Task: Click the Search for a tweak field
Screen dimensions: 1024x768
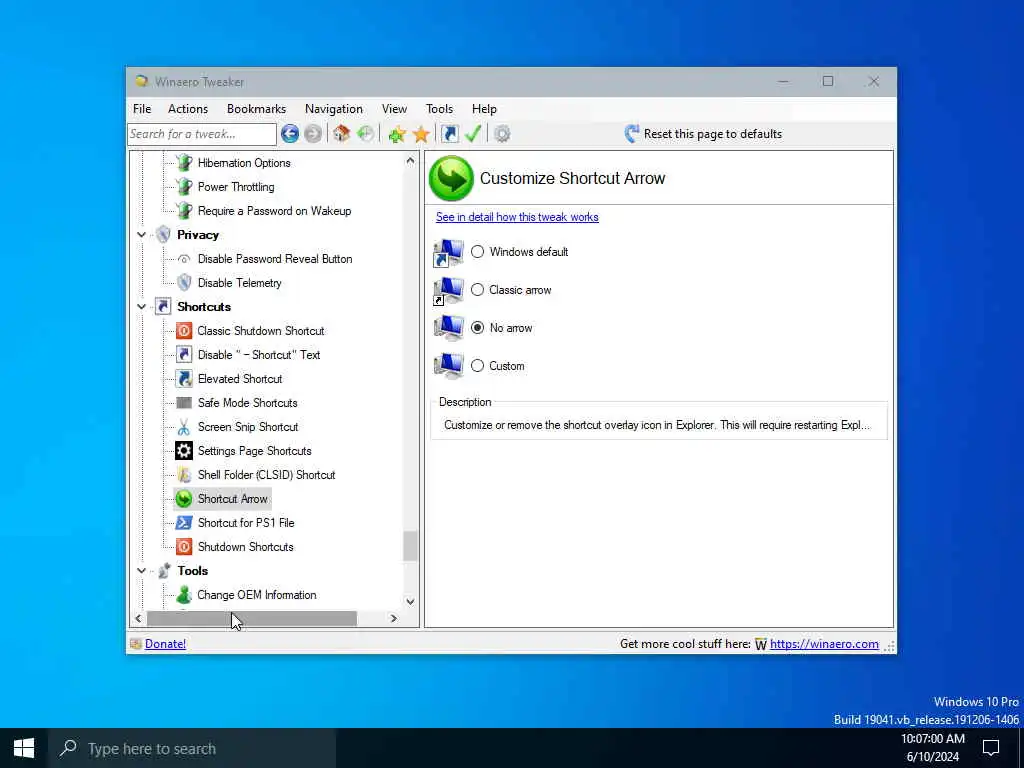Action: [x=202, y=134]
